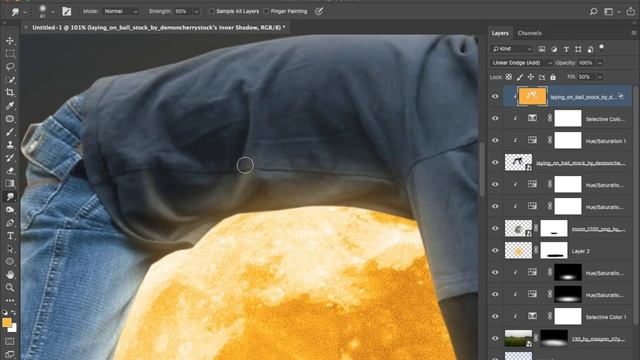Select the orange selected layer thumbnail
The image size is (640, 360).
click(x=532, y=96)
